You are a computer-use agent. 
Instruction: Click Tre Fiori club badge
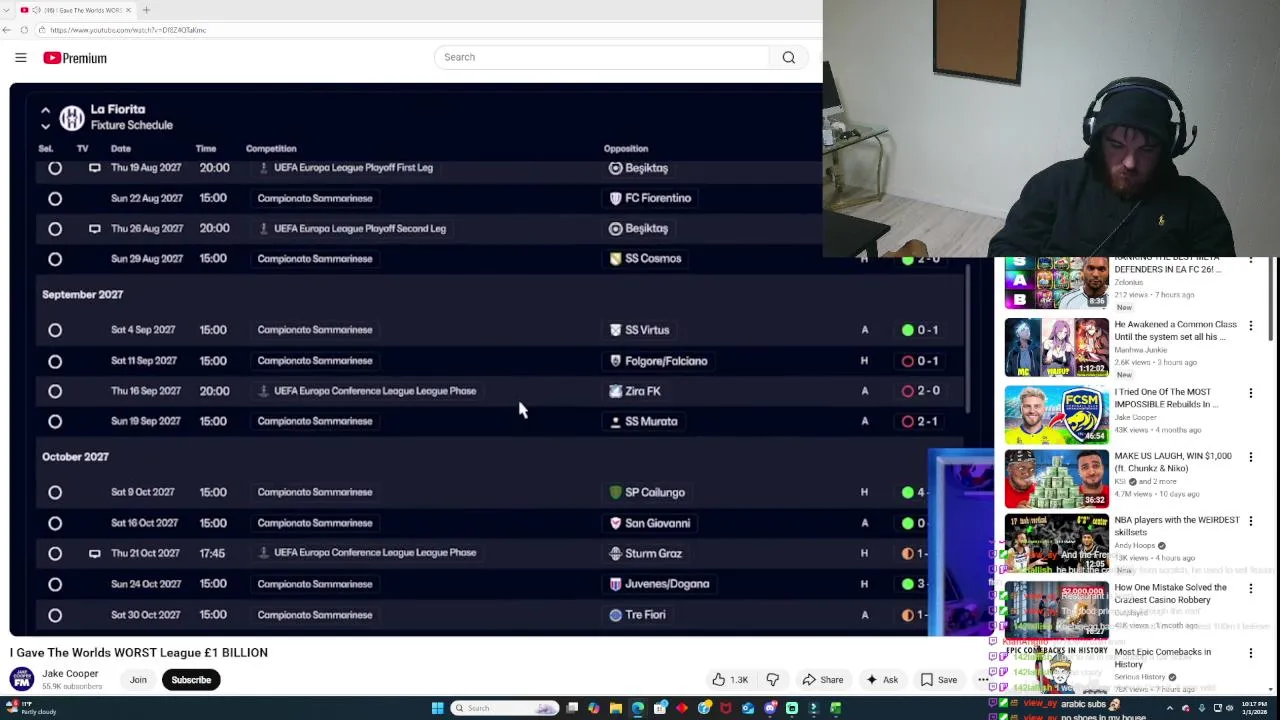tap(615, 615)
